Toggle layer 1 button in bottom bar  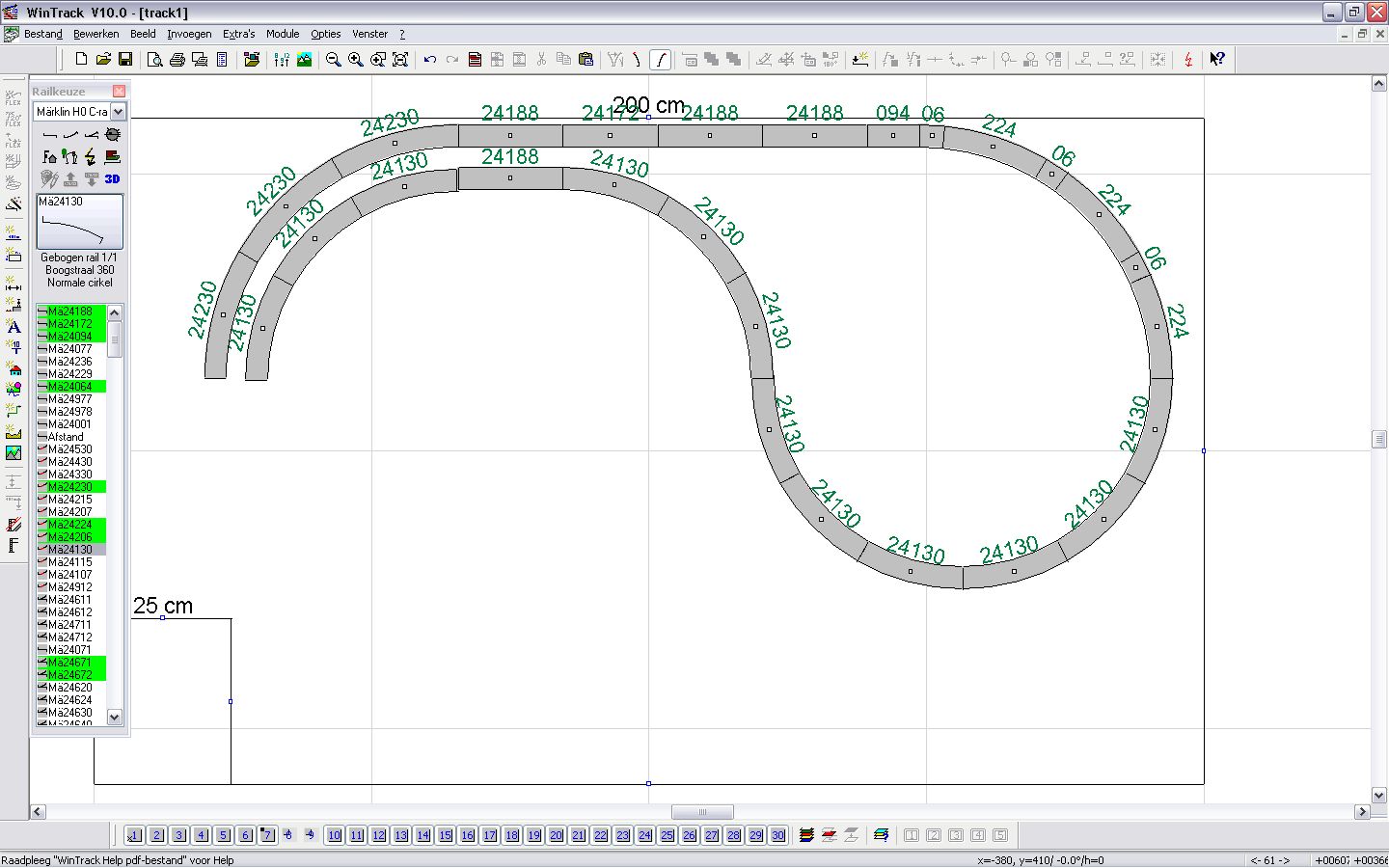pos(134,835)
